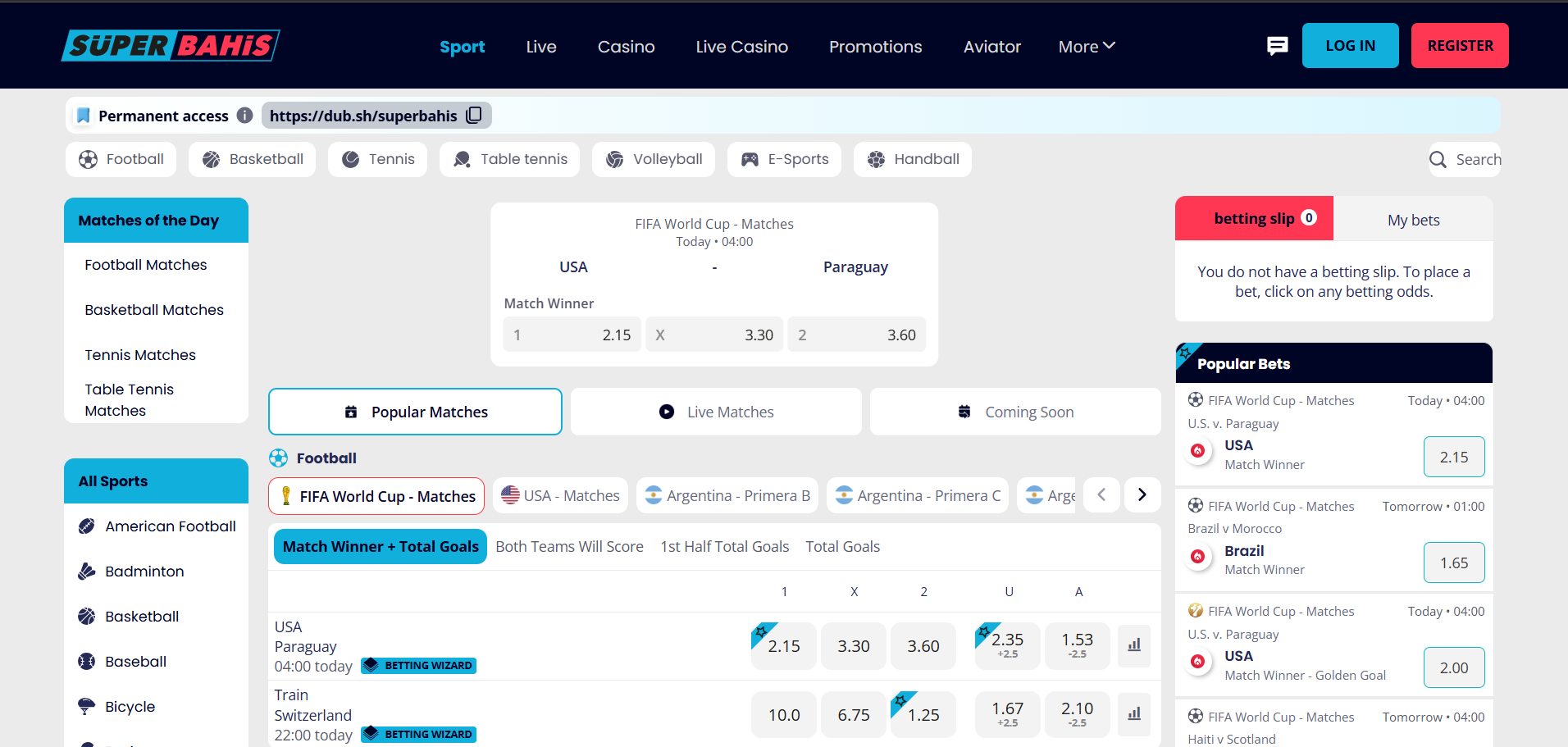Click the Baseball sidebar icon
This screenshot has width=1568, height=747.
86,662
